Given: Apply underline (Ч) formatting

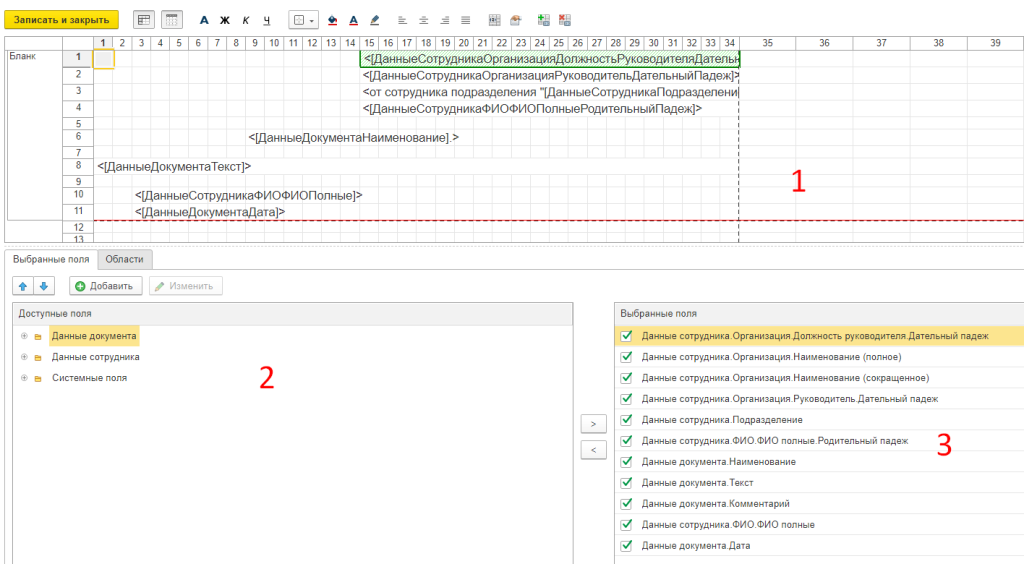Looking at the screenshot, I should [267, 20].
